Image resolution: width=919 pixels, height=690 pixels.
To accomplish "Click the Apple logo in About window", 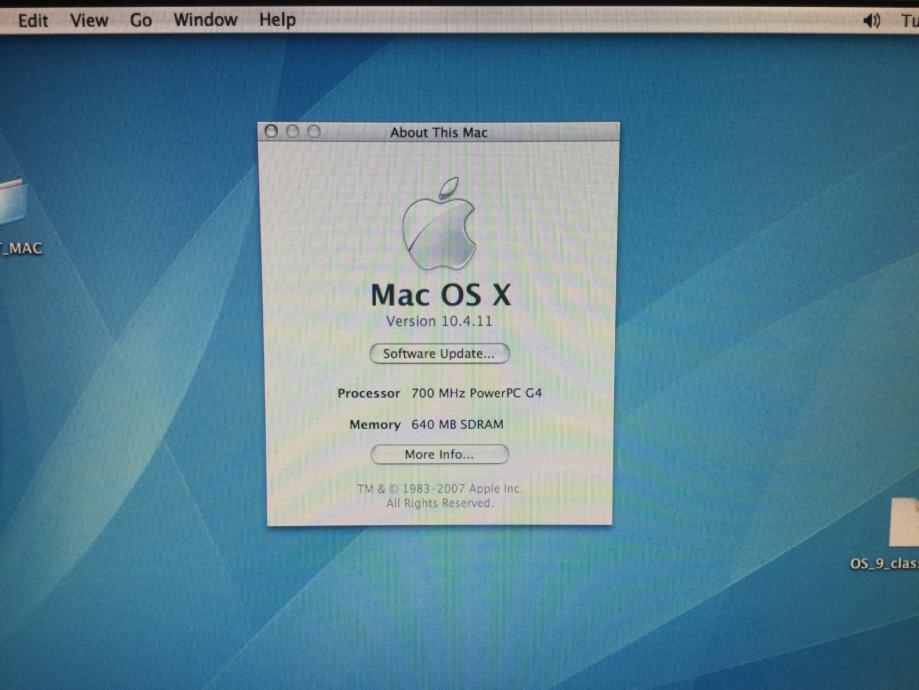I will point(439,224).
